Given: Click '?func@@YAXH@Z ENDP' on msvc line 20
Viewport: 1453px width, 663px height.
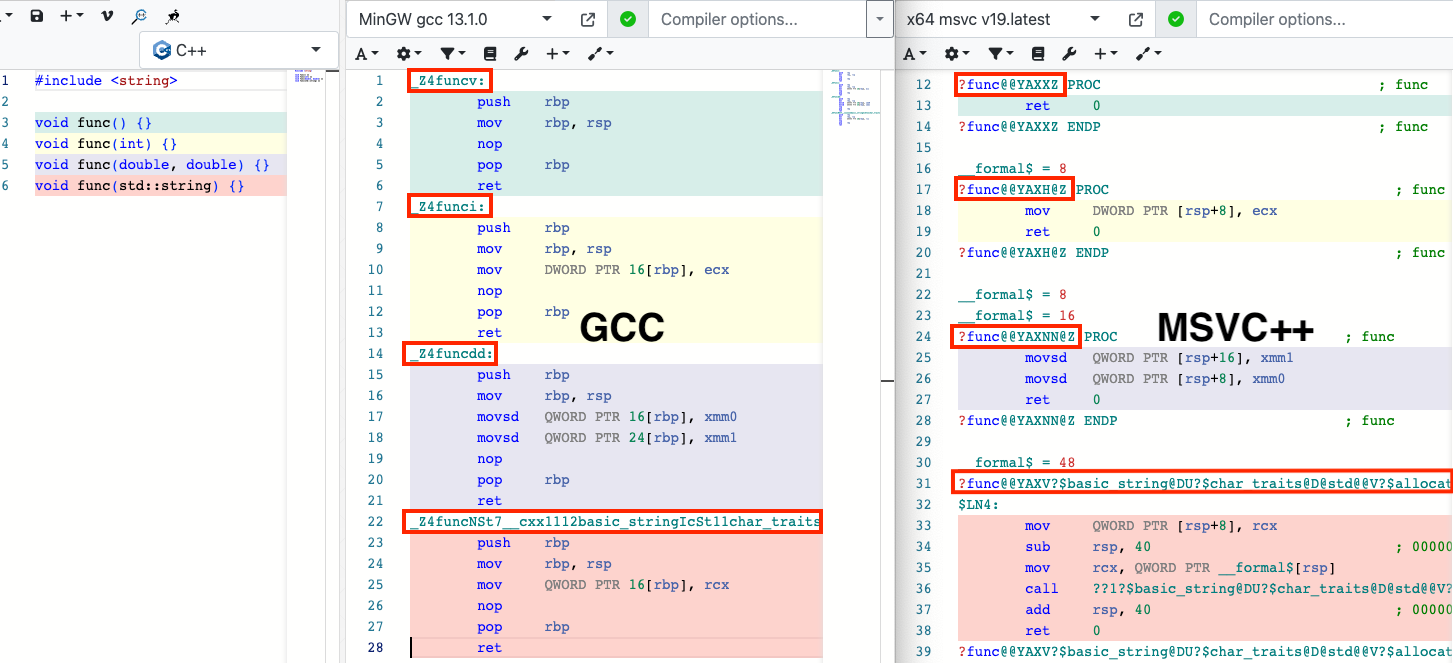Looking at the screenshot, I should click(x=1033, y=253).
